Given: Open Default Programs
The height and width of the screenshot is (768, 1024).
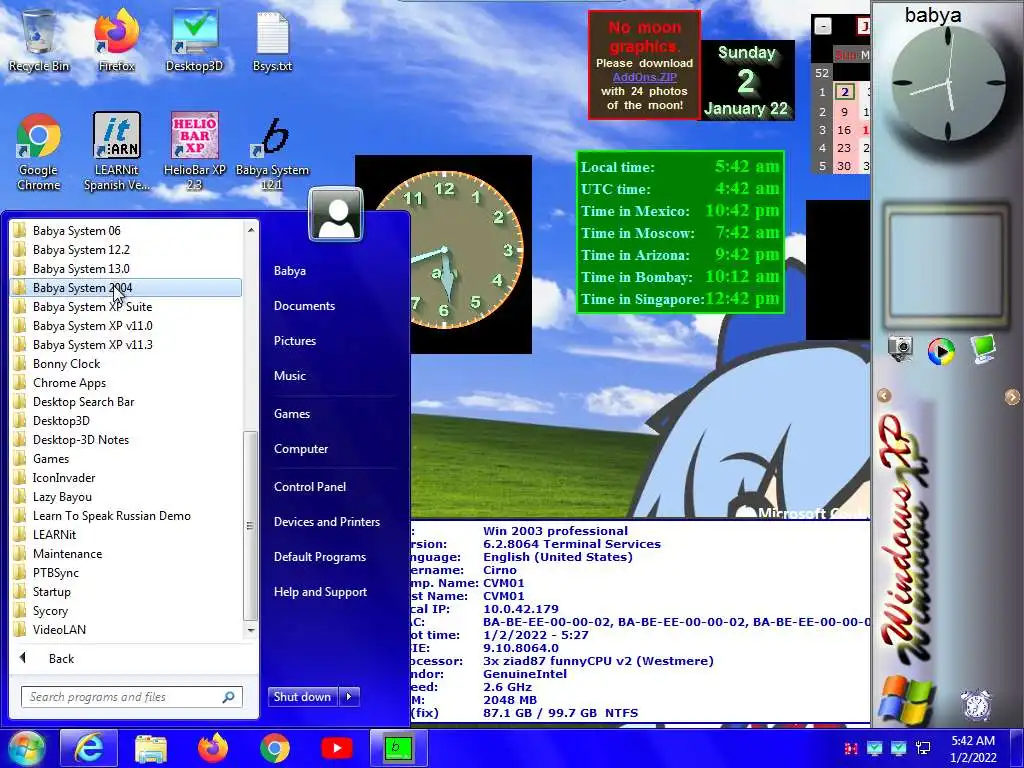Looking at the screenshot, I should pos(319,557).
